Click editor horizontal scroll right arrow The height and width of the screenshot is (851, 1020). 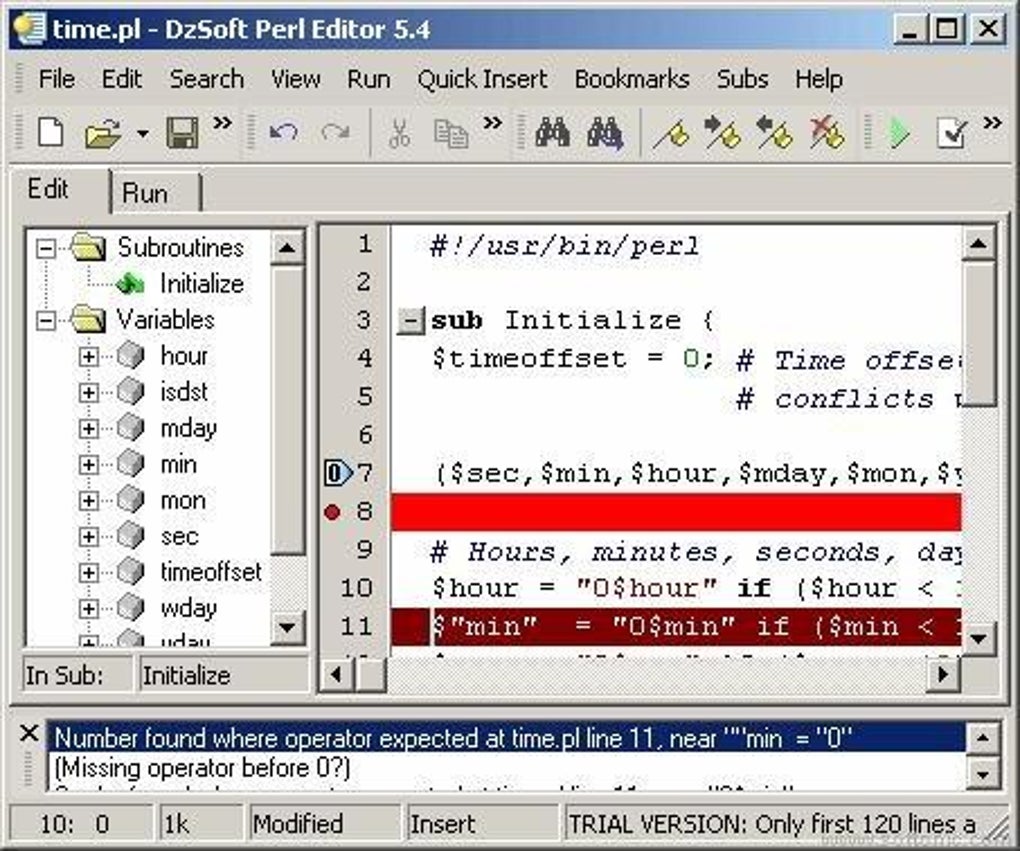(943, 675)
